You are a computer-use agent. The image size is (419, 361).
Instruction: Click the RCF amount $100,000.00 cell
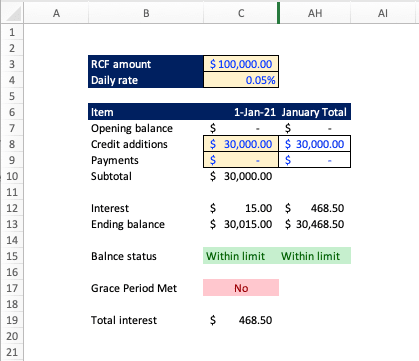pos(241,64)
